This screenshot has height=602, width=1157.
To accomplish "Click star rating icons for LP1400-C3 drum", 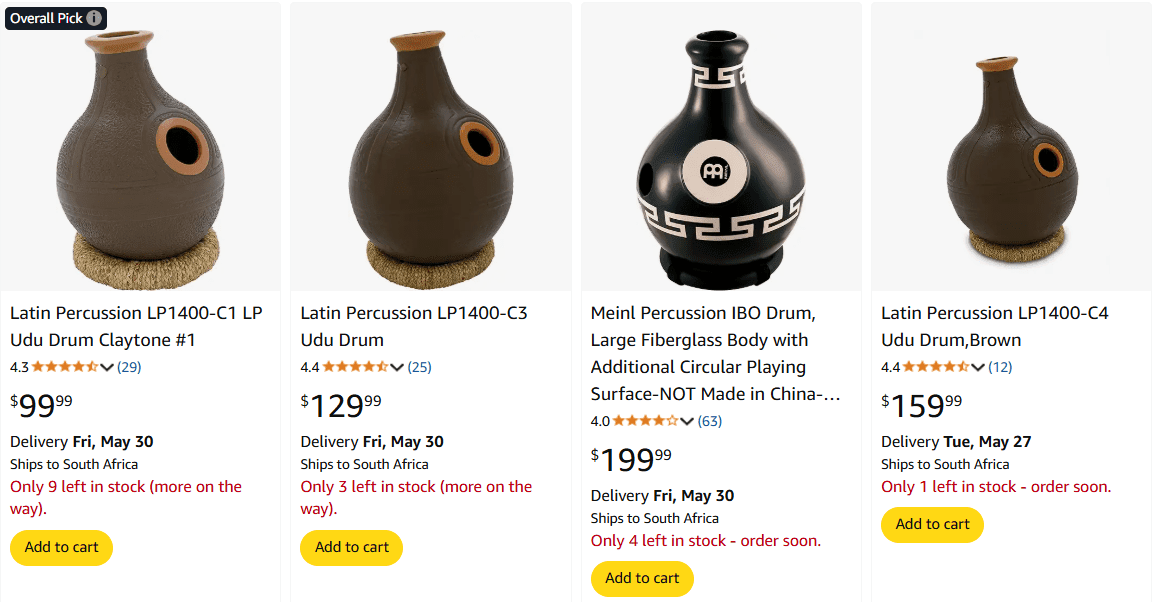I will [x=358, y=367].
